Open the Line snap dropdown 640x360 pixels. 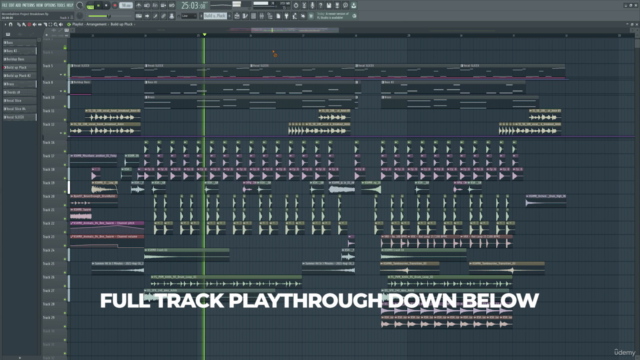pos(189,16)
